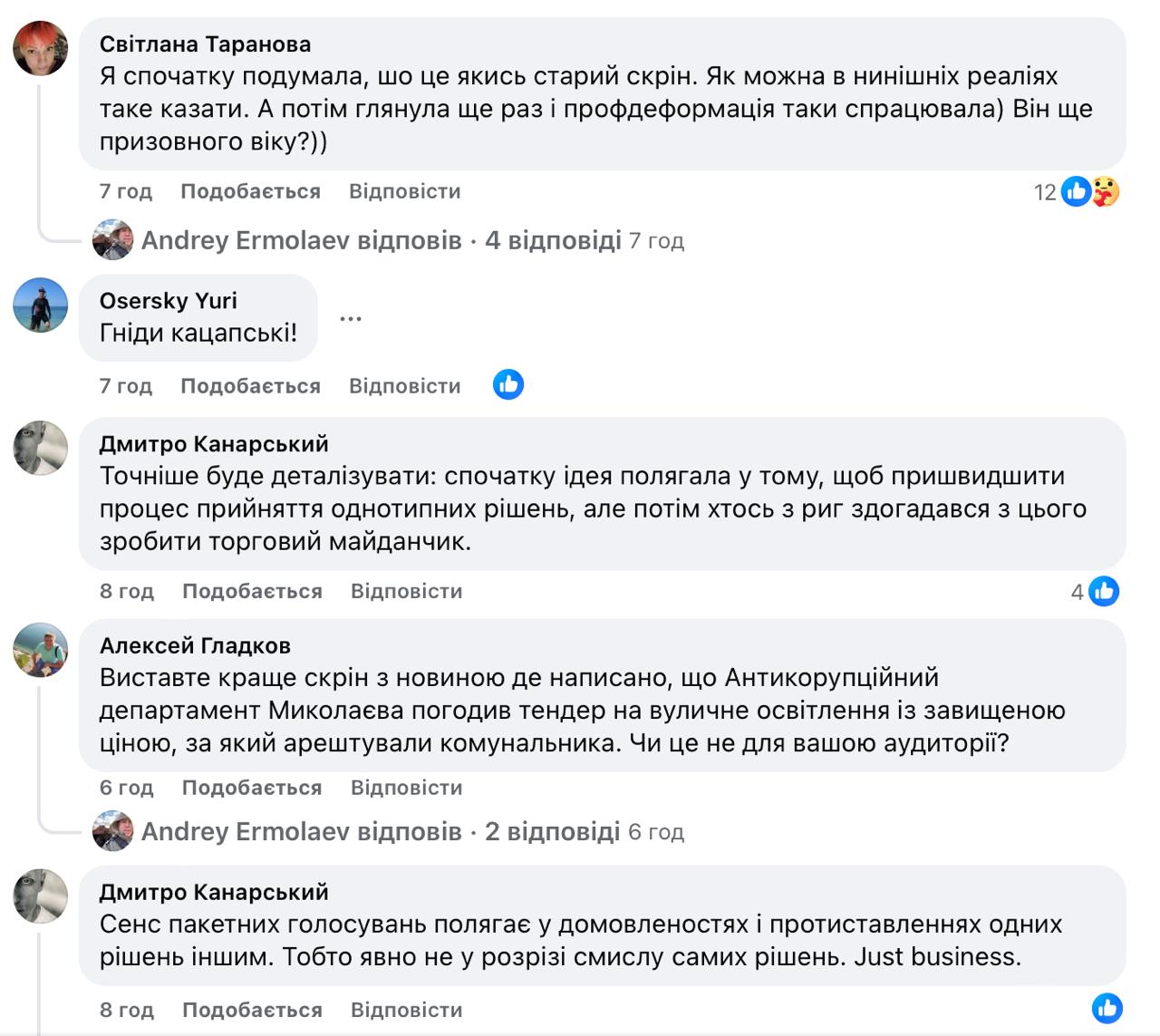The height and width of the screenshot is (1036, 1160).
Task: Reply to Світлана Таранова using Відповісти
Action: (405, 191)
